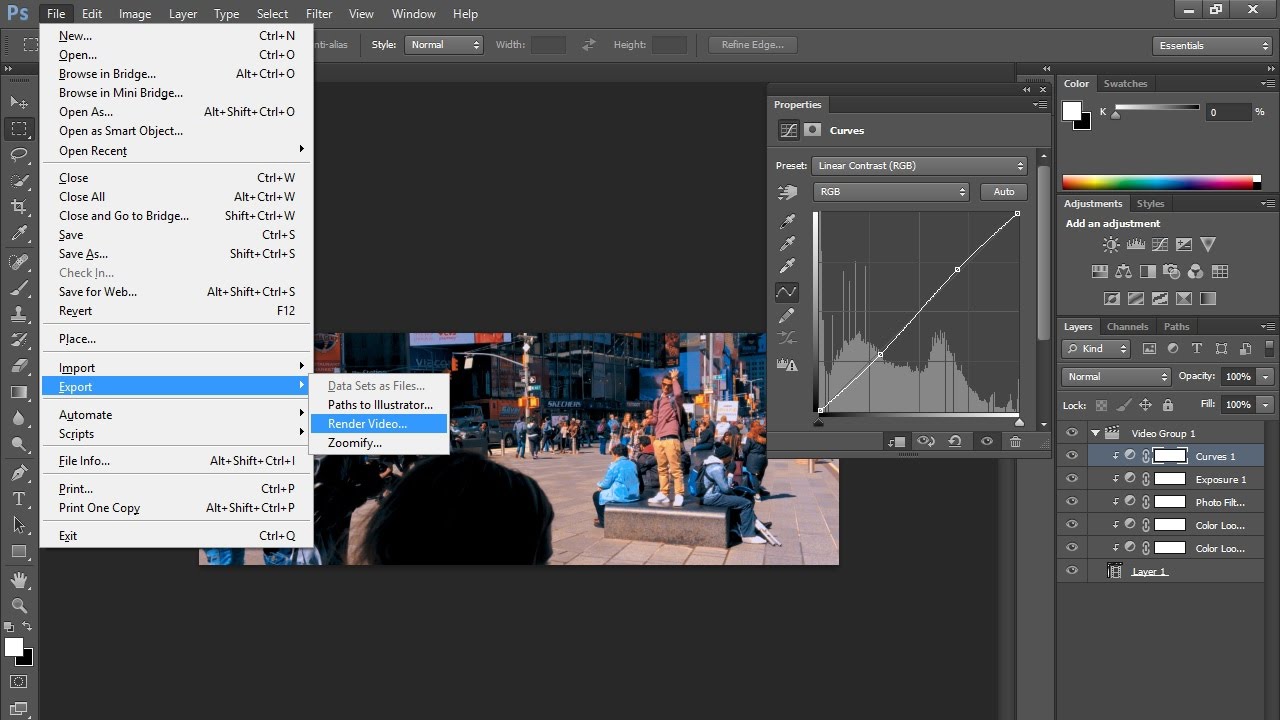This screenshot has width=1280, height=720.
Task: Open the Essentials workspace dropdown
Action: tap(1211, 46)
